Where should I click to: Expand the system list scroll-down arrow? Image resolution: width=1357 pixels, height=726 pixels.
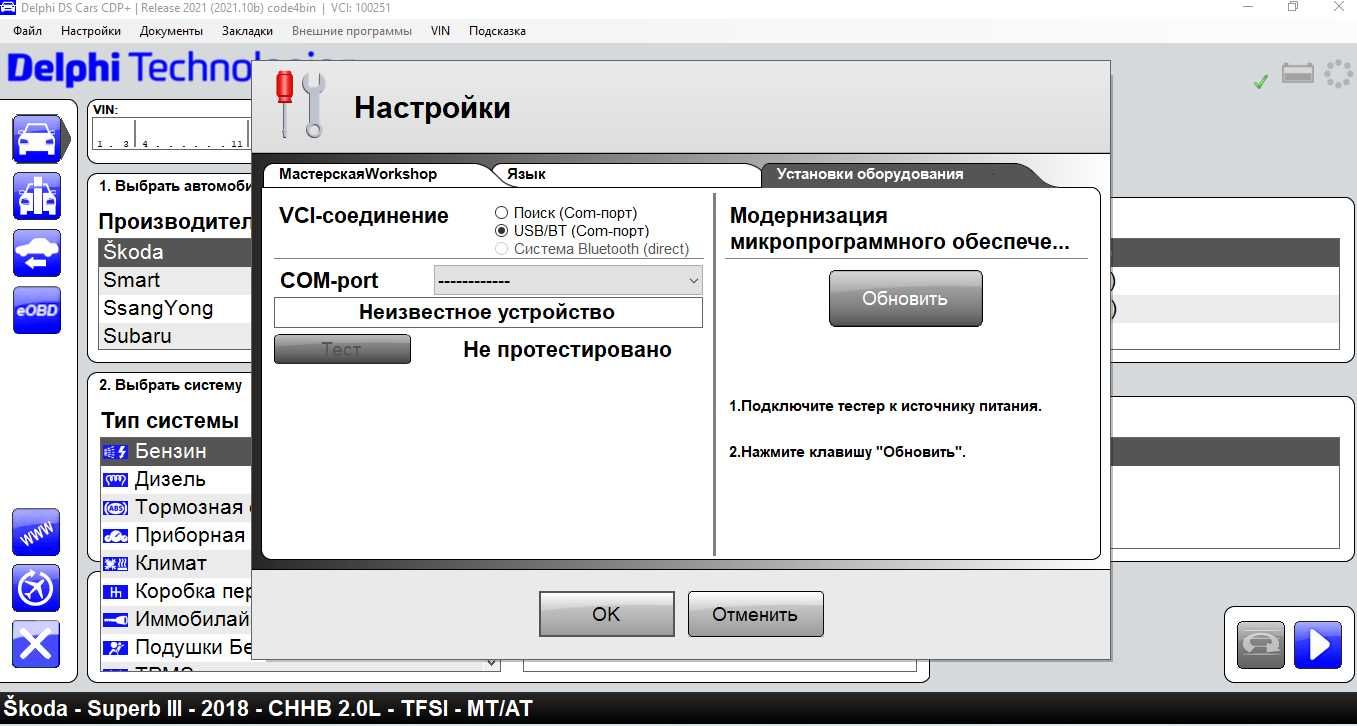pos(492,662)
